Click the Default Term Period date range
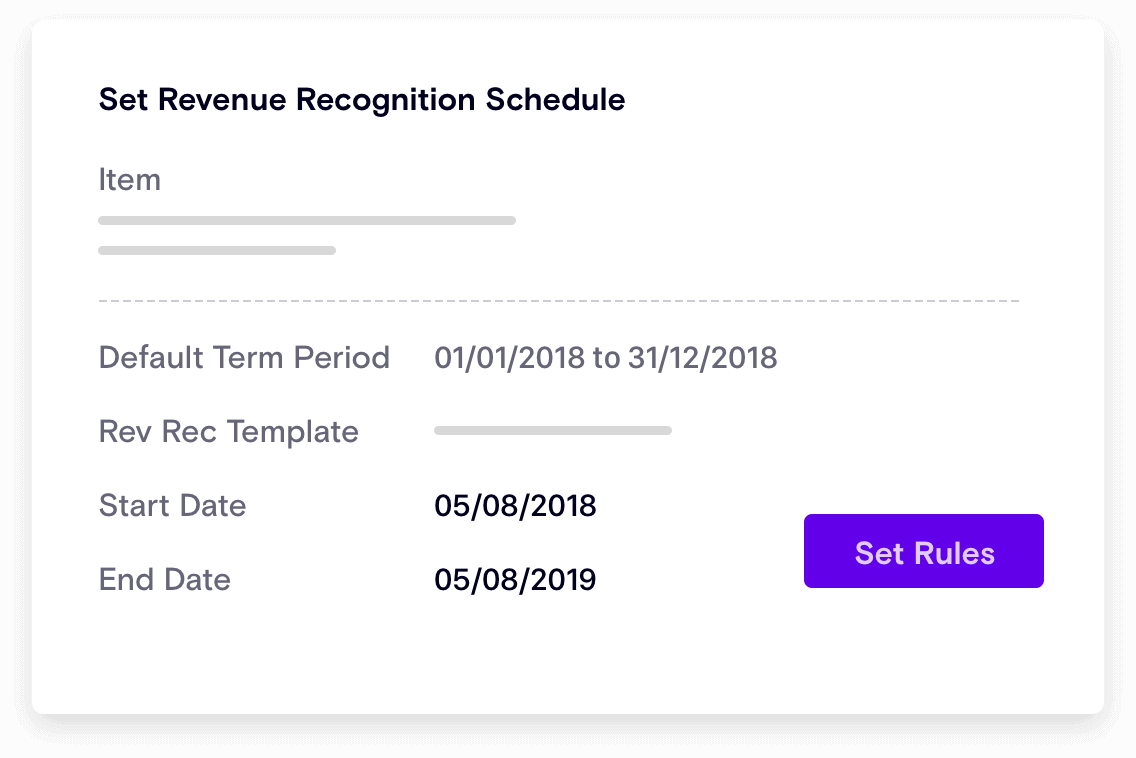The image size is (1136, 758). 605,358
